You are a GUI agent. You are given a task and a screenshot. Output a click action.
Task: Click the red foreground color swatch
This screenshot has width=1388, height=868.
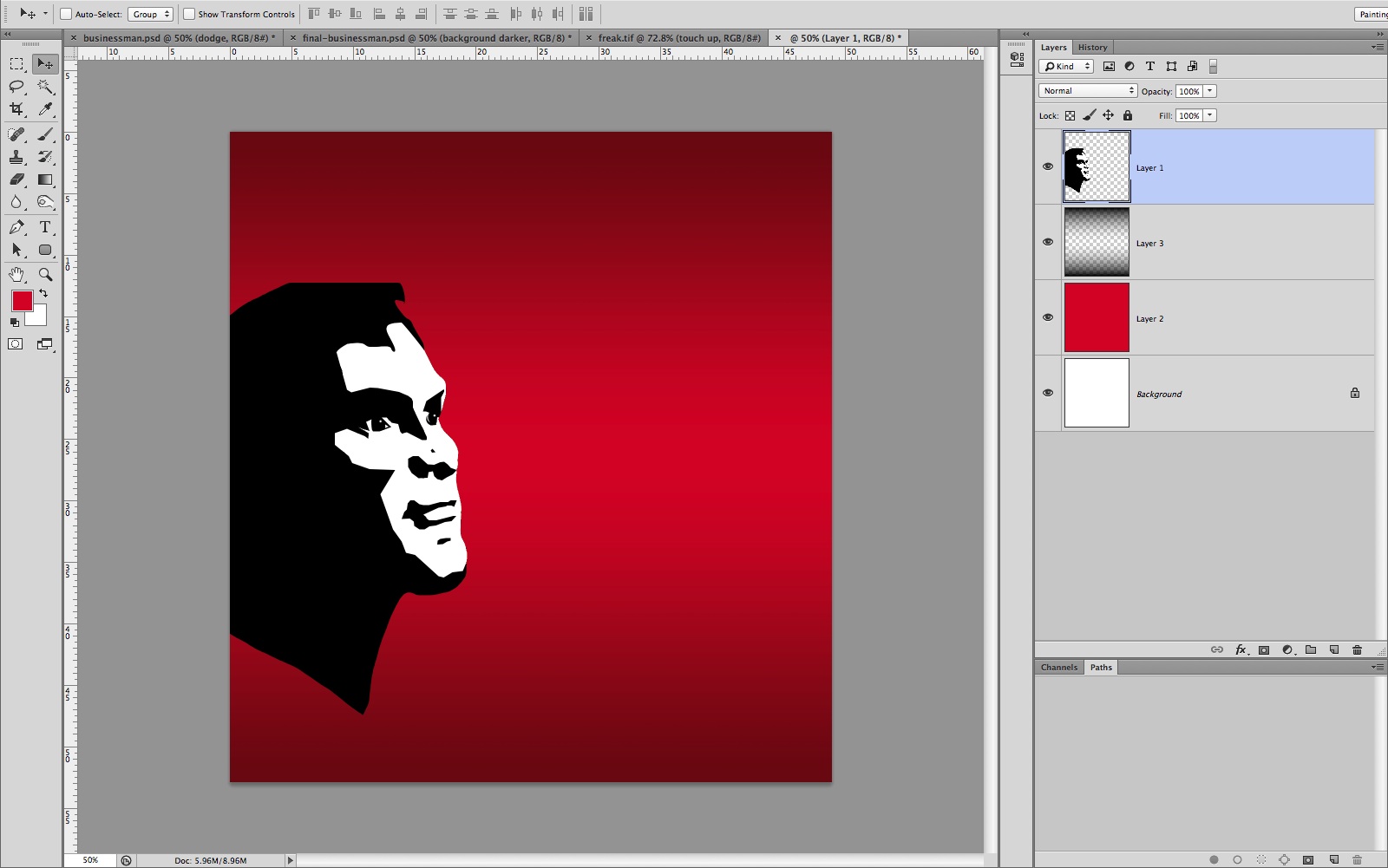(x=22, y=301)
